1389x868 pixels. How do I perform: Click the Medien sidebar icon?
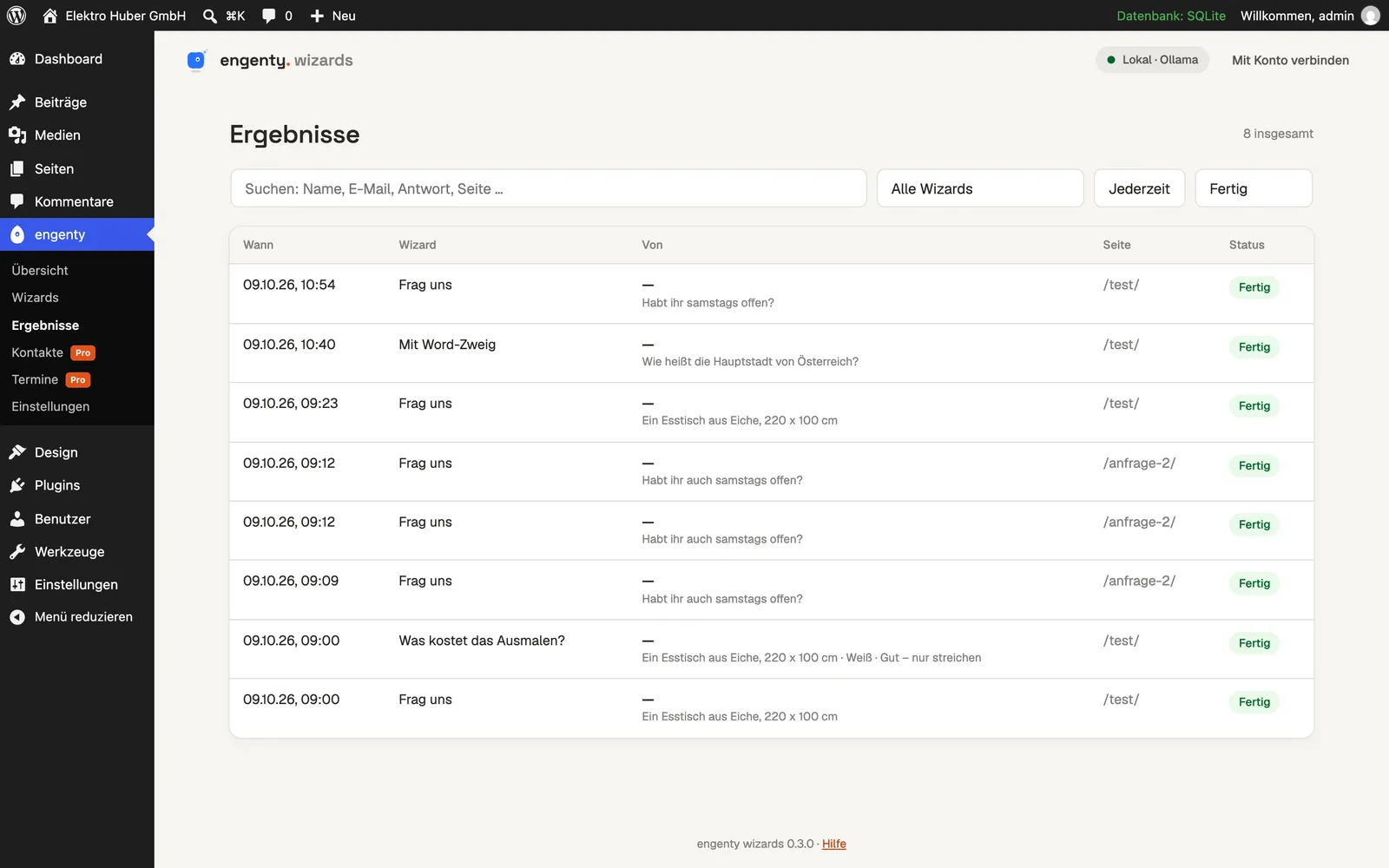(x=17, y=135)
